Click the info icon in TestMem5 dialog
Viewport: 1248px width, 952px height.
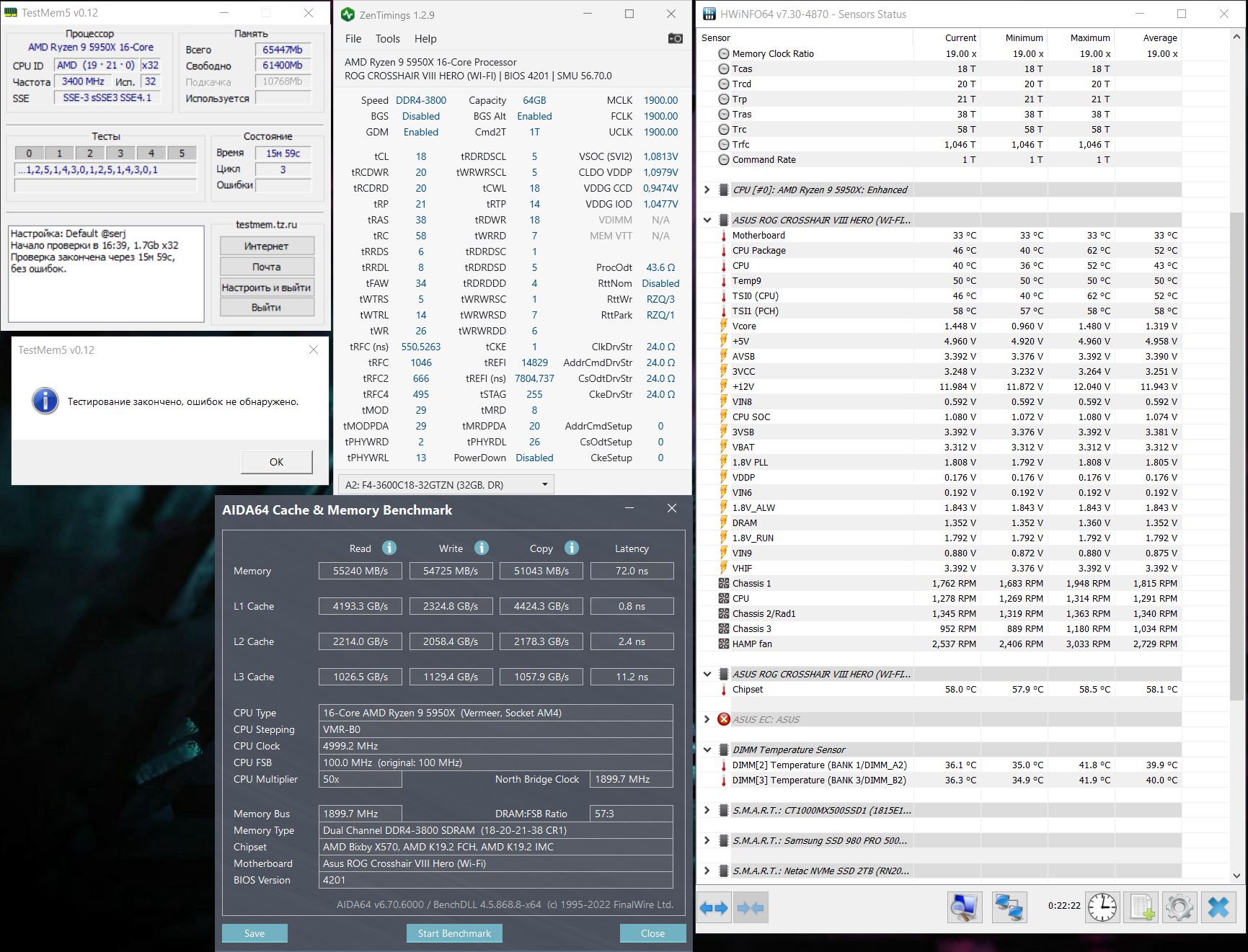[x=45, y=401]
